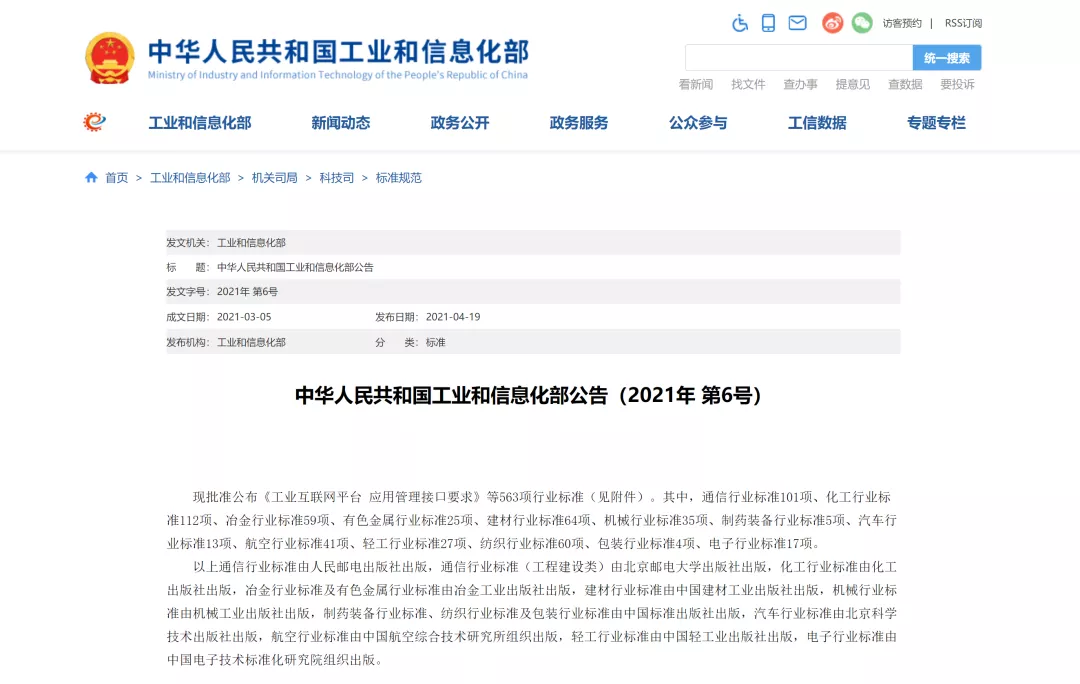
Task: Open the accessibility service icon
Action: pos(740,21)
